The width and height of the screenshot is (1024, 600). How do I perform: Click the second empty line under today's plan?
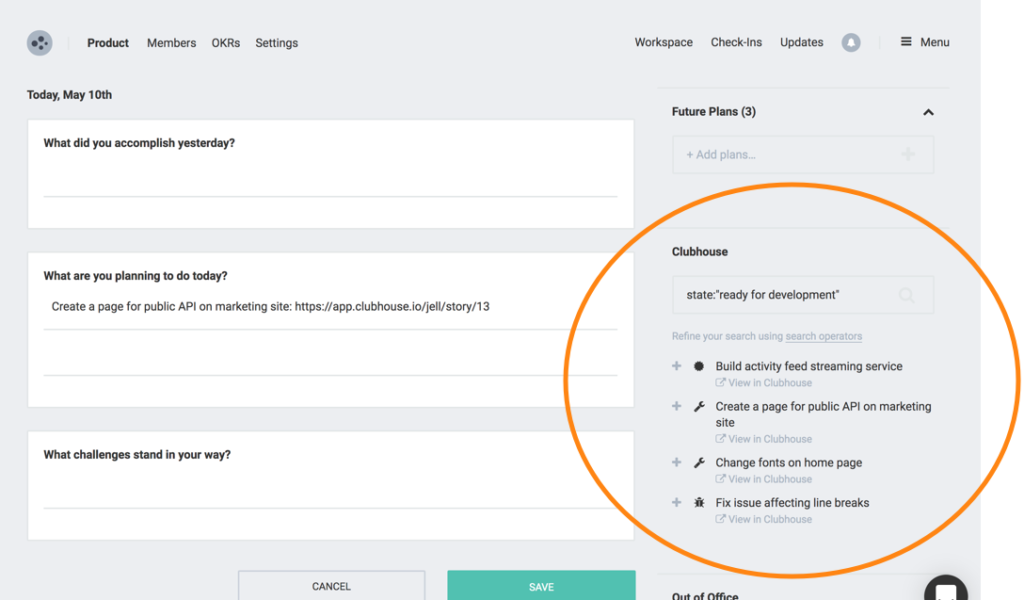(330, 356)
